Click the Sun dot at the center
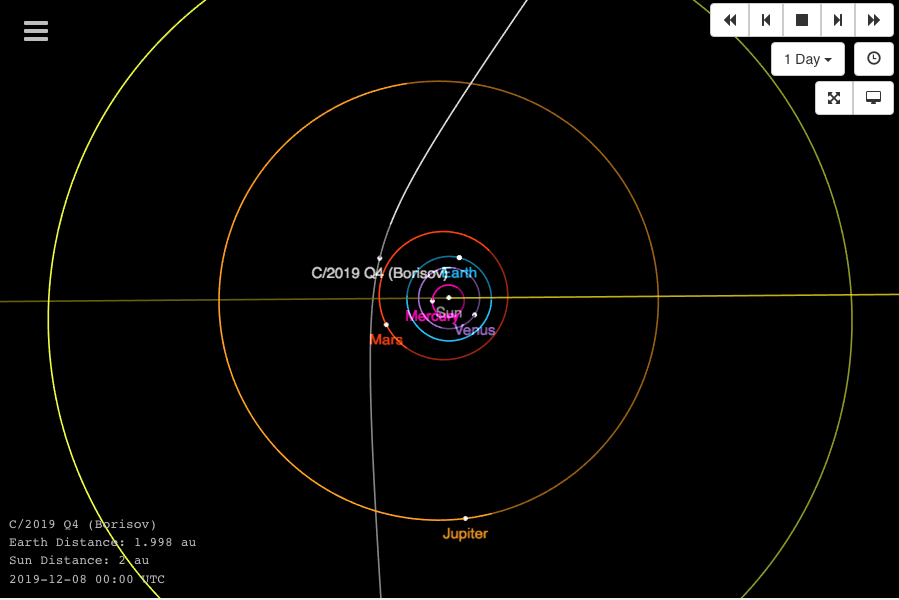The height and width of the screenshot is (600, 899). tap(449, 298)
